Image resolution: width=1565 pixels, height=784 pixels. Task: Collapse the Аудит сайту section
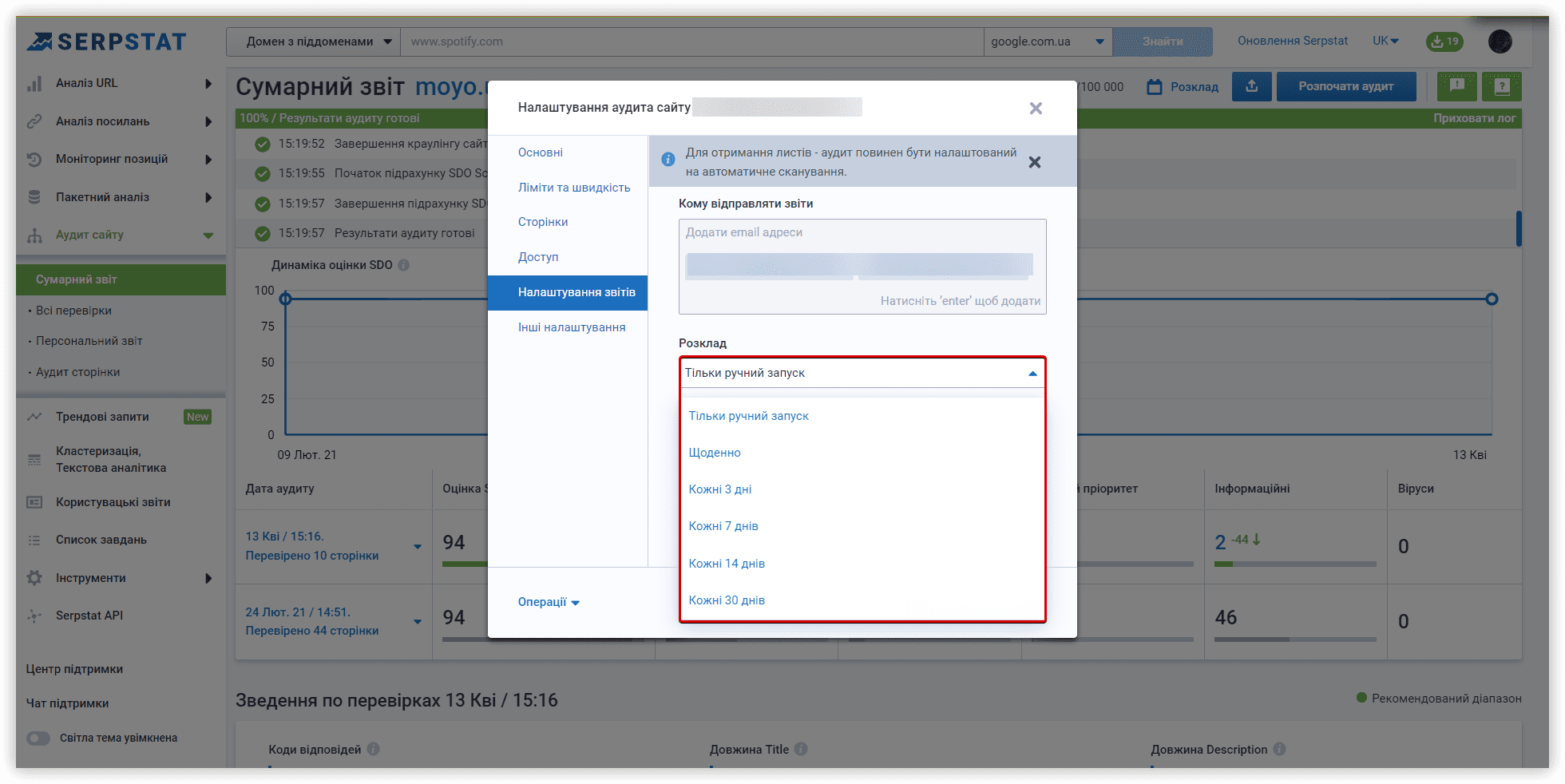[208, 235]
